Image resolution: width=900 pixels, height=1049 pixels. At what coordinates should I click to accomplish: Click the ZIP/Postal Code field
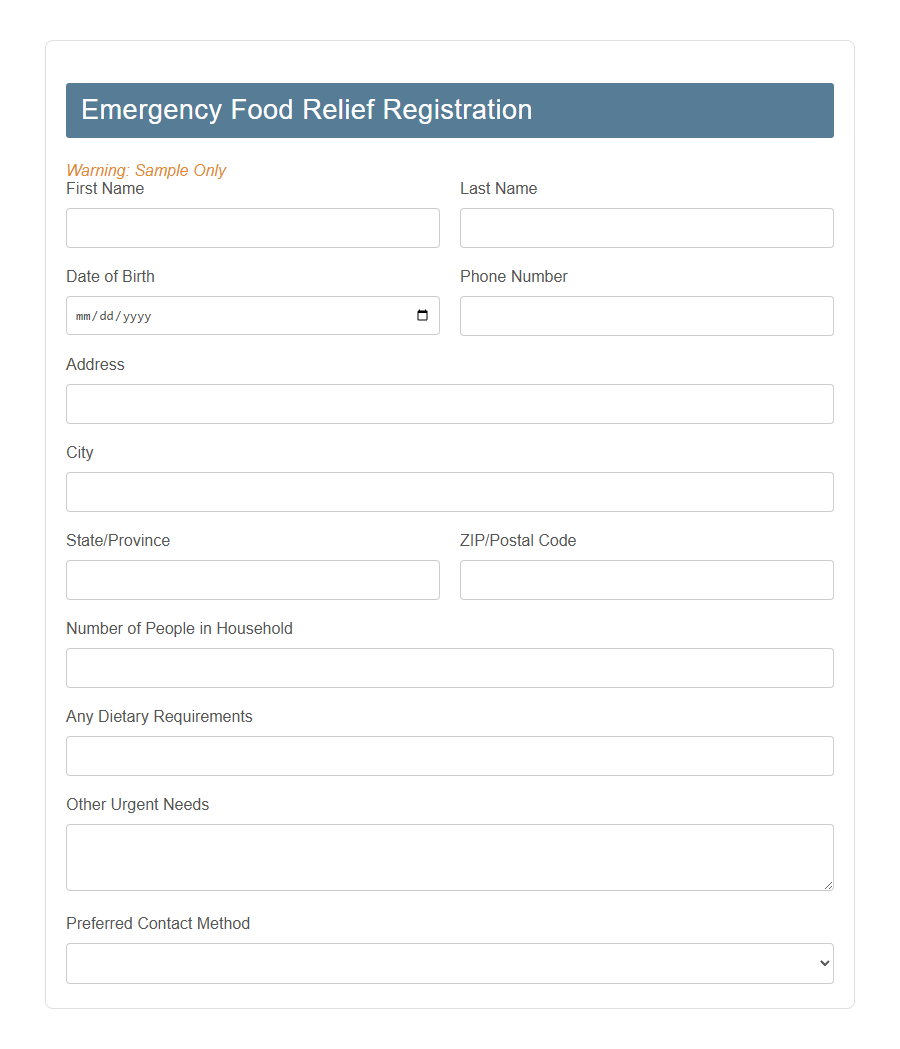[646, 580]
